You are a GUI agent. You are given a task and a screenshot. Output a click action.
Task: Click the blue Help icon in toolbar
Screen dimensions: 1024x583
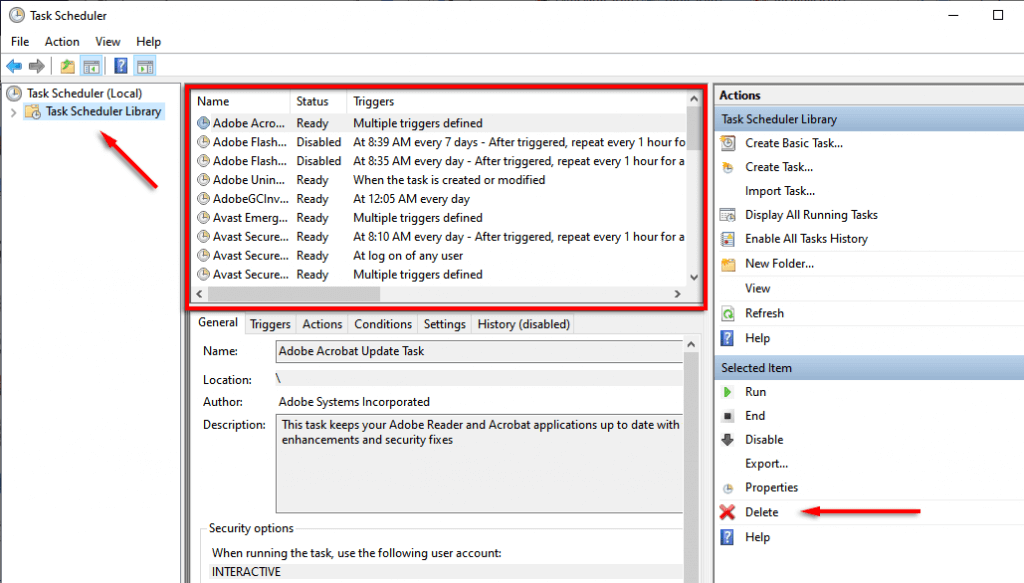point(120,66)
